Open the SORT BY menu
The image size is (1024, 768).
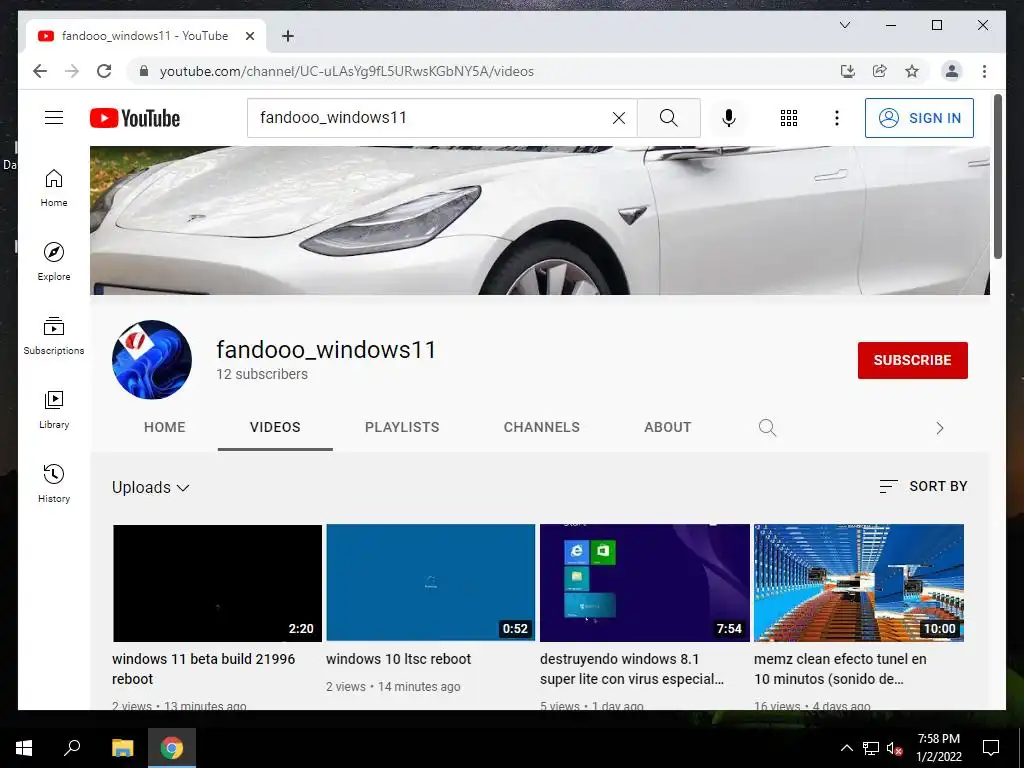[923, 486]
